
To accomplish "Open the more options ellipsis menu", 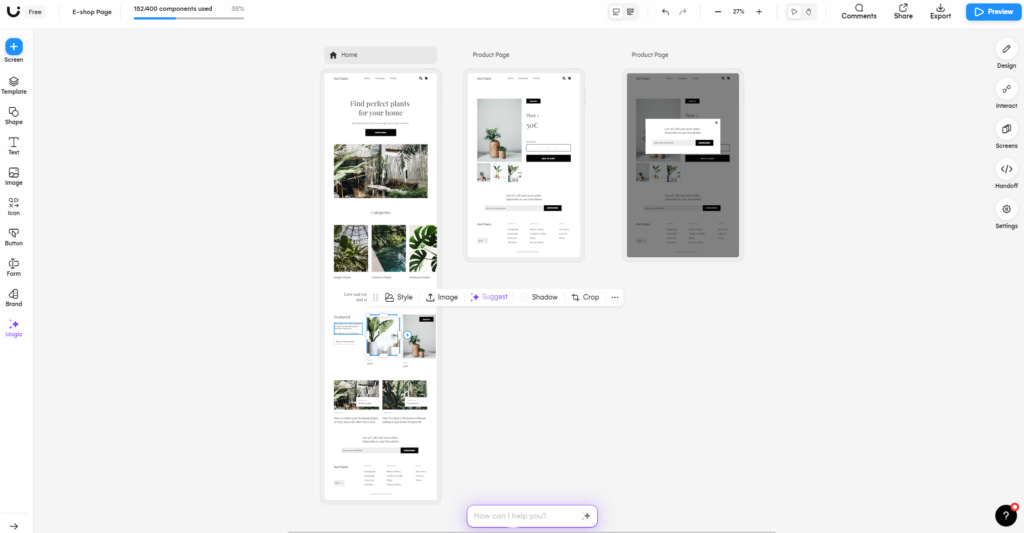I will [x=614, y=297].
